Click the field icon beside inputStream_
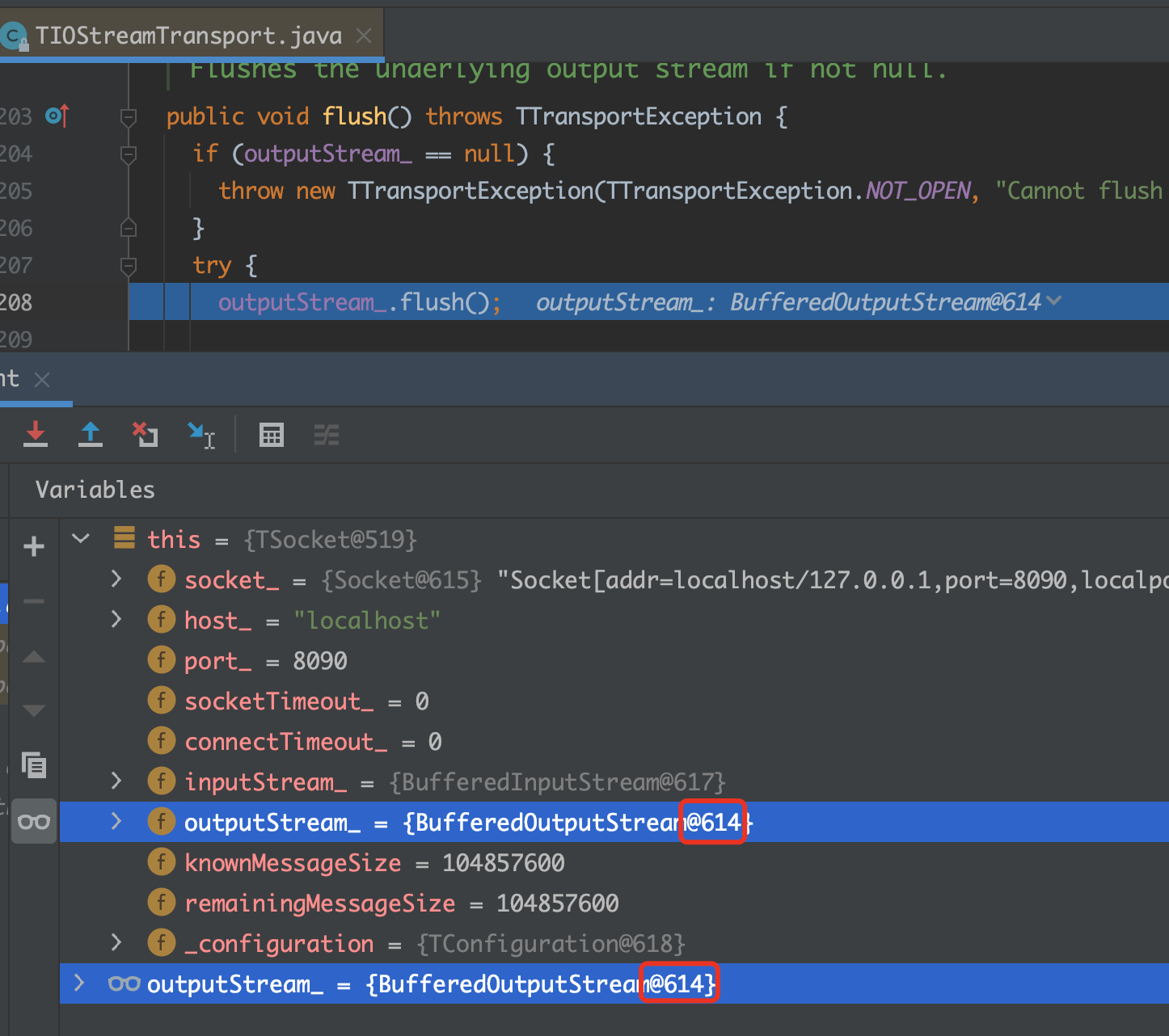 click(x=162, y=781)
